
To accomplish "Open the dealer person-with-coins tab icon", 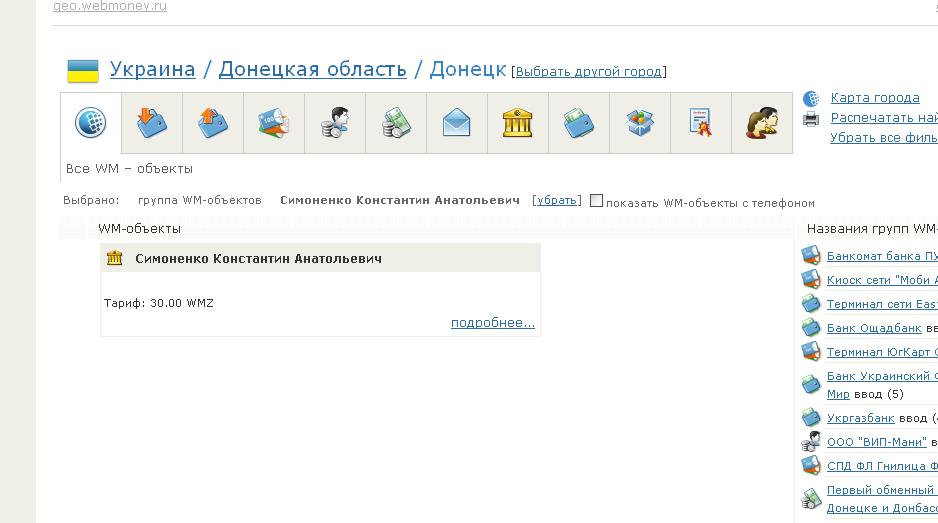I will click(335, 123).
